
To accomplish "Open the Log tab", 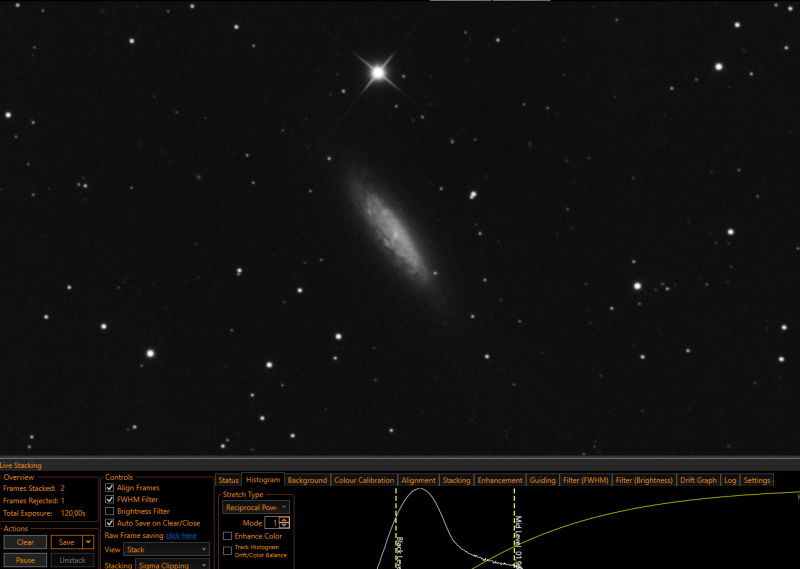I will 730,480.
